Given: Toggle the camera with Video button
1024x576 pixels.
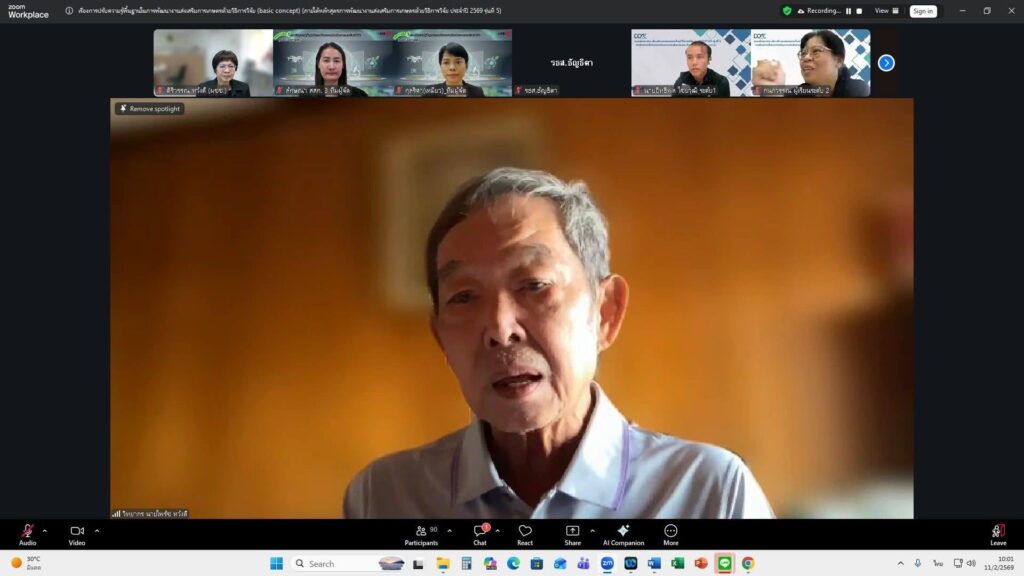Looking at the screenshot, I should [77, 531].
